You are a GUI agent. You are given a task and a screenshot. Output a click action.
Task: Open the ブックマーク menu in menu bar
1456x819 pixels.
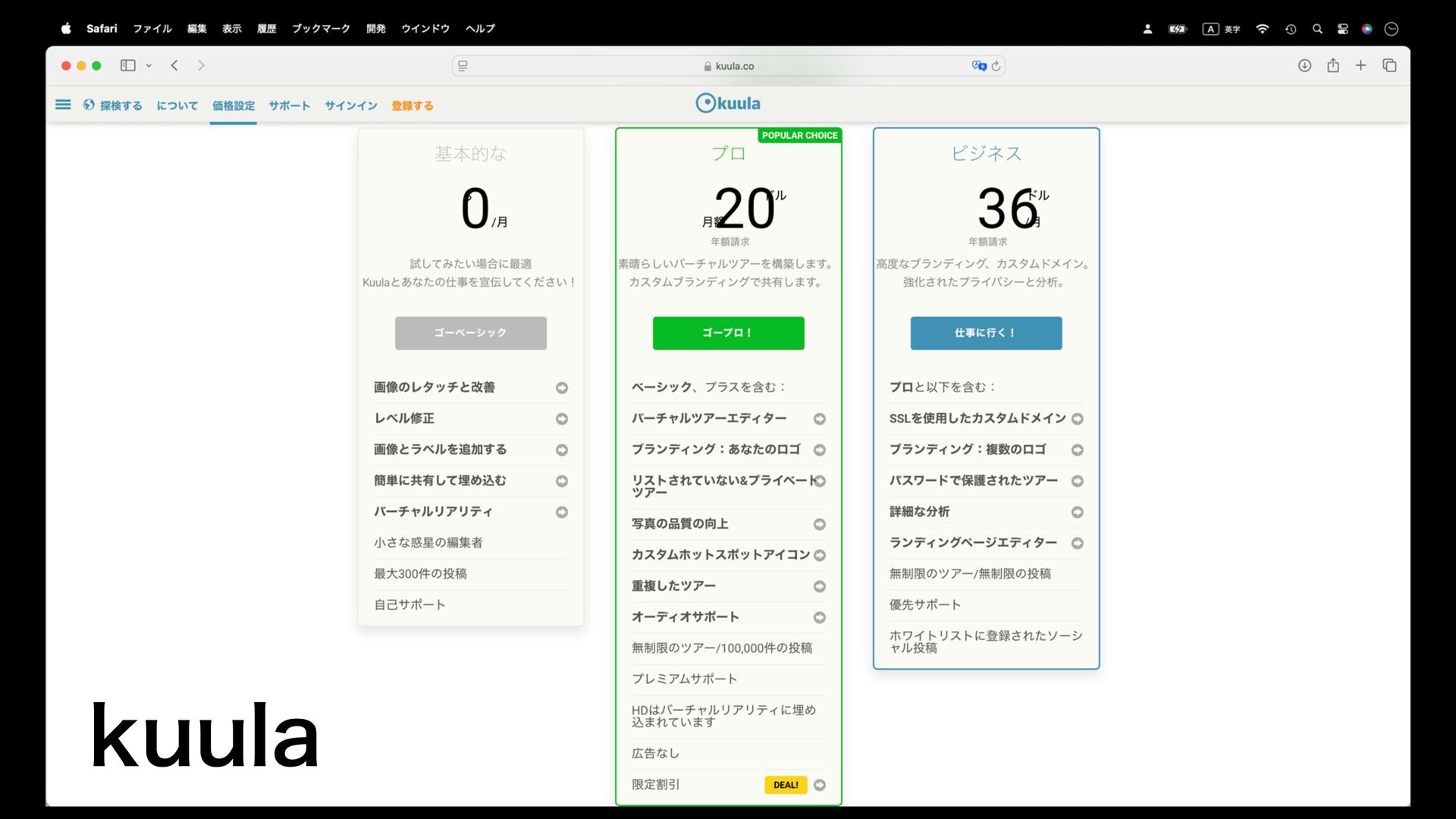click(x=321, y=29)
